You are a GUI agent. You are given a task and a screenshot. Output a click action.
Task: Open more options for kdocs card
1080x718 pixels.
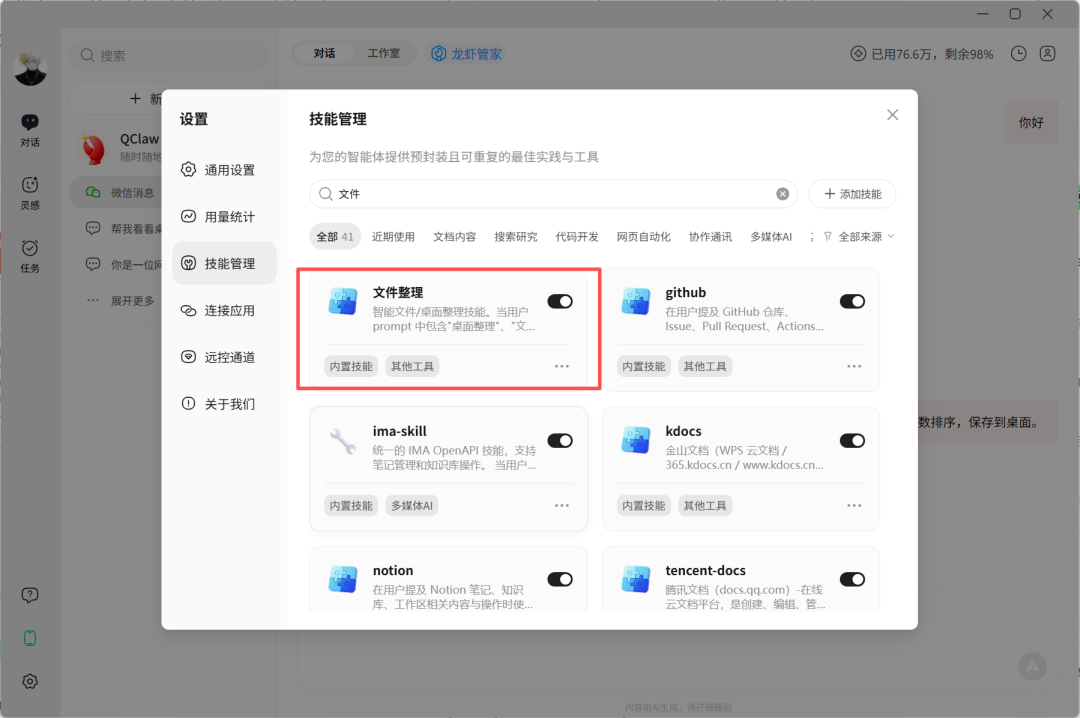(x=854, y=505)
